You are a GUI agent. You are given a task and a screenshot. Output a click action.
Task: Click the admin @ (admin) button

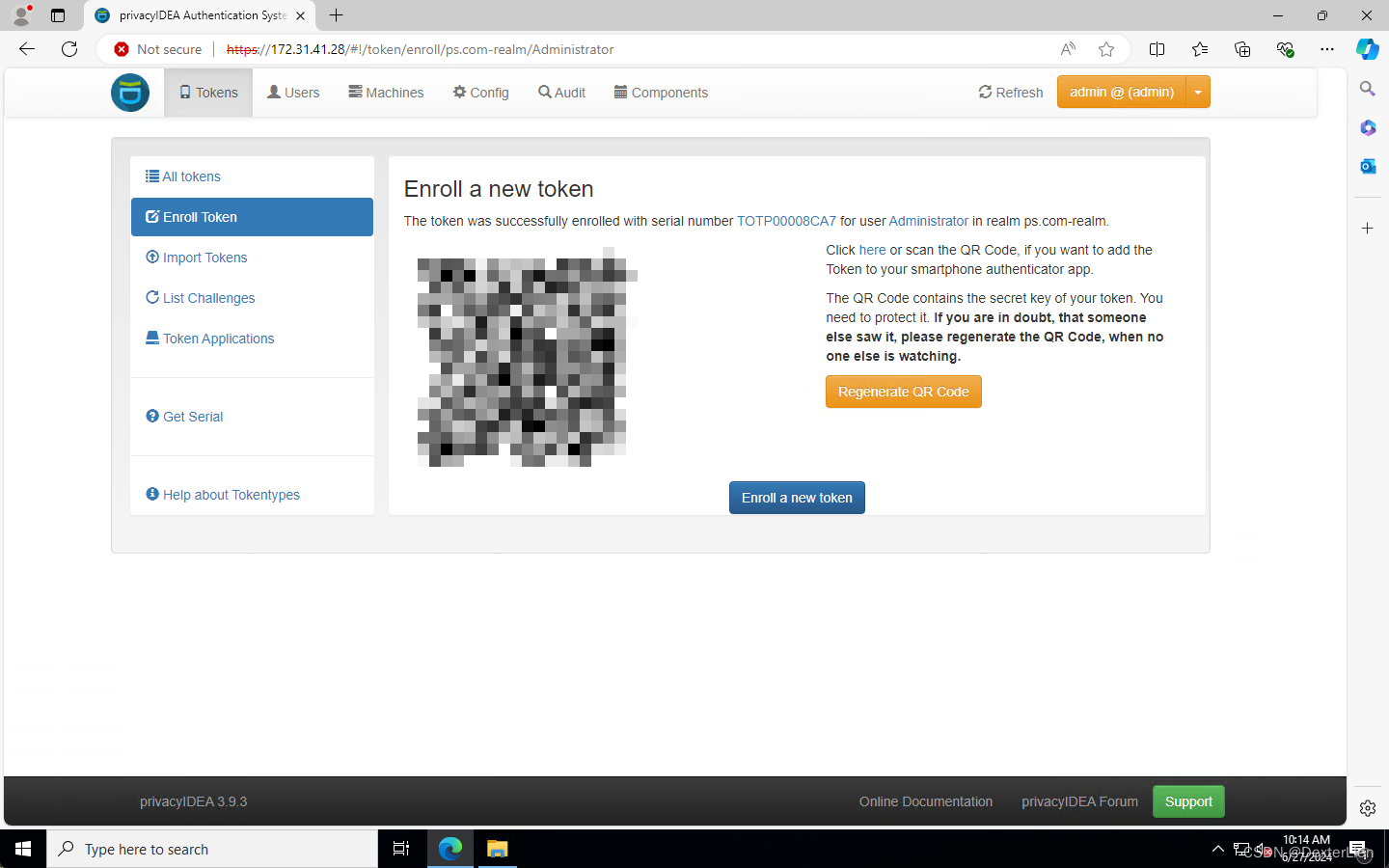point(1121,92)
